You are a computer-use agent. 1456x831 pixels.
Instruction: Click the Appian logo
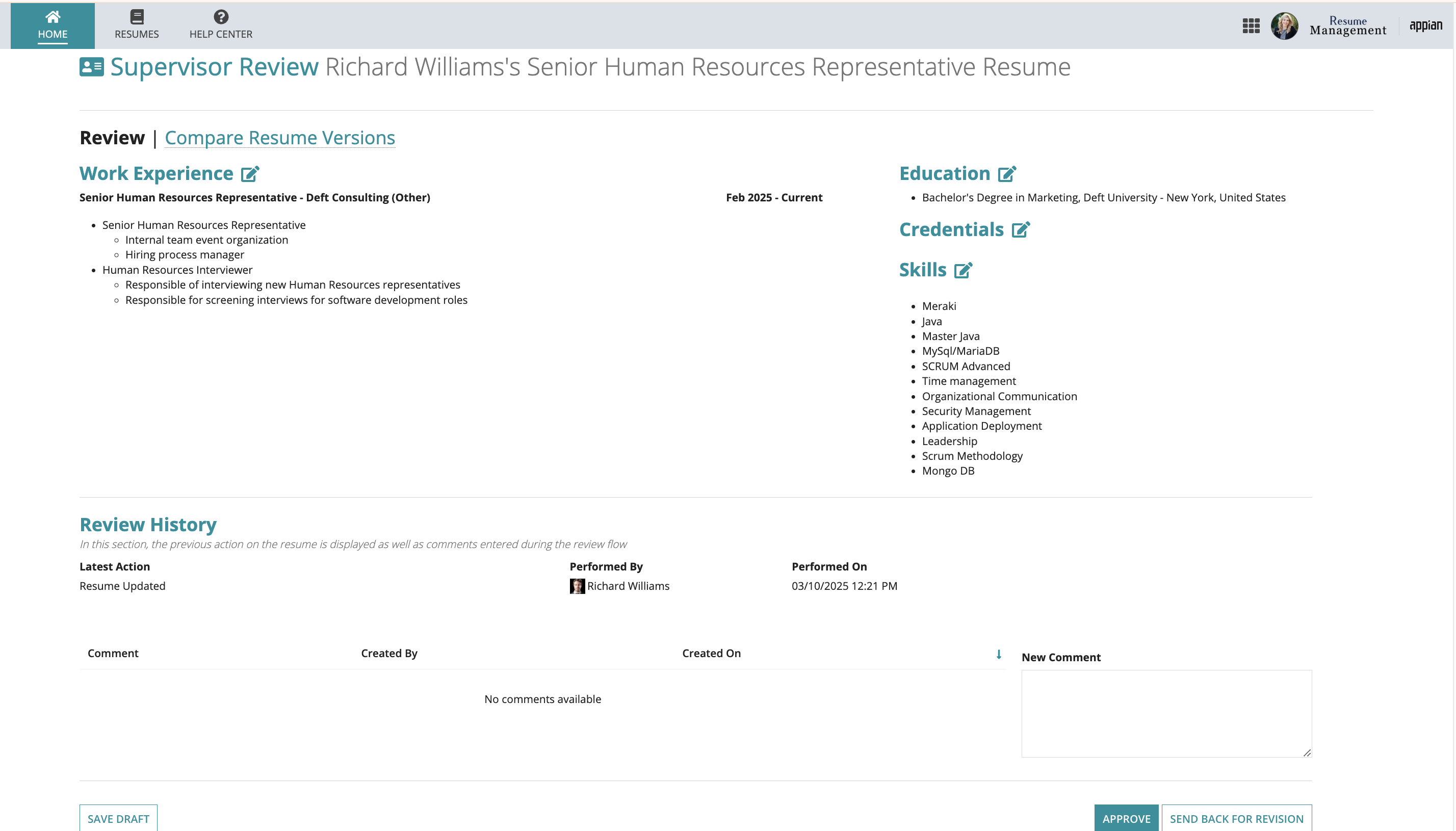point(1425,25)
